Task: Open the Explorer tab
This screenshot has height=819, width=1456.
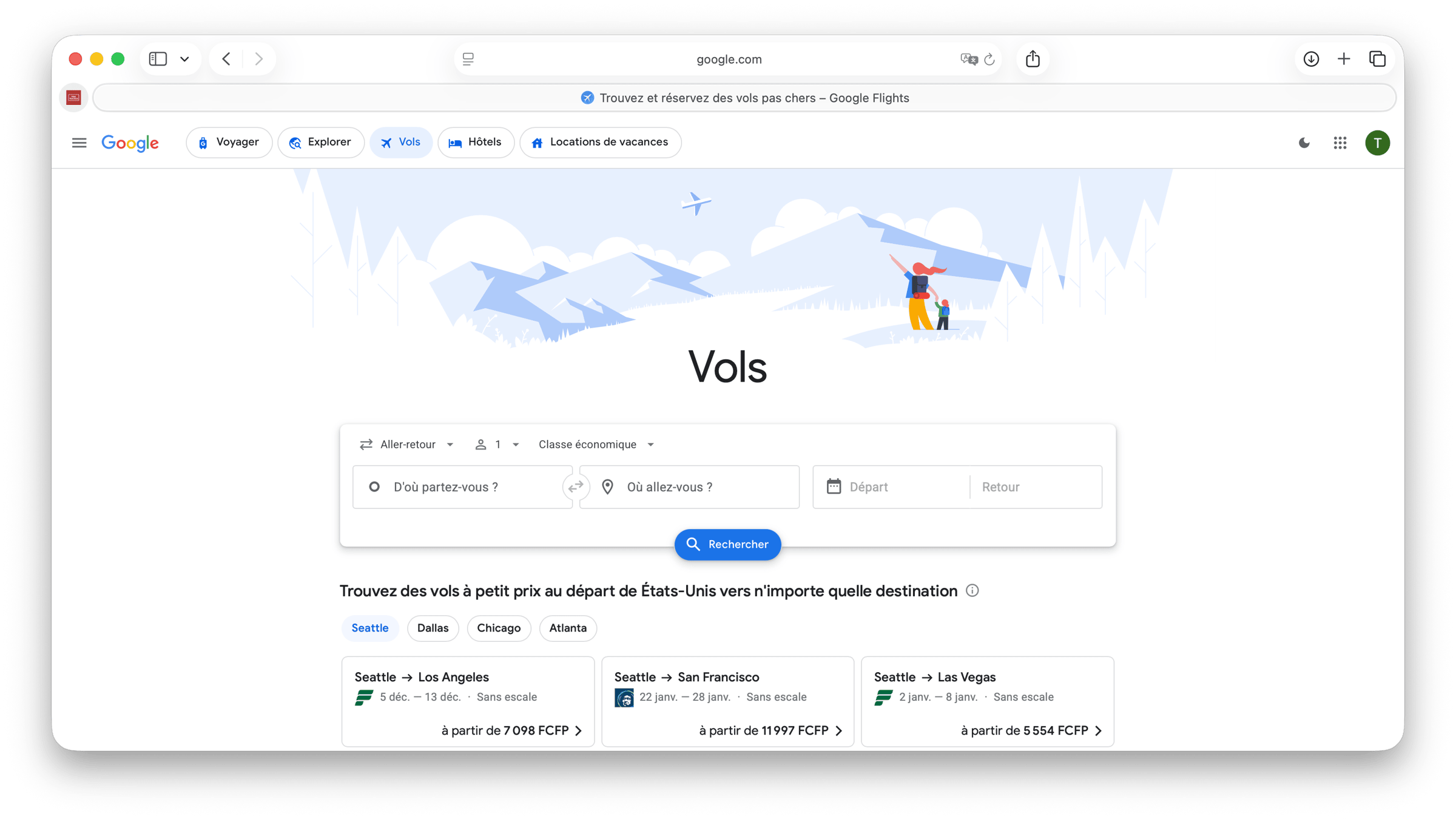Action: click(x=320, y=142)
